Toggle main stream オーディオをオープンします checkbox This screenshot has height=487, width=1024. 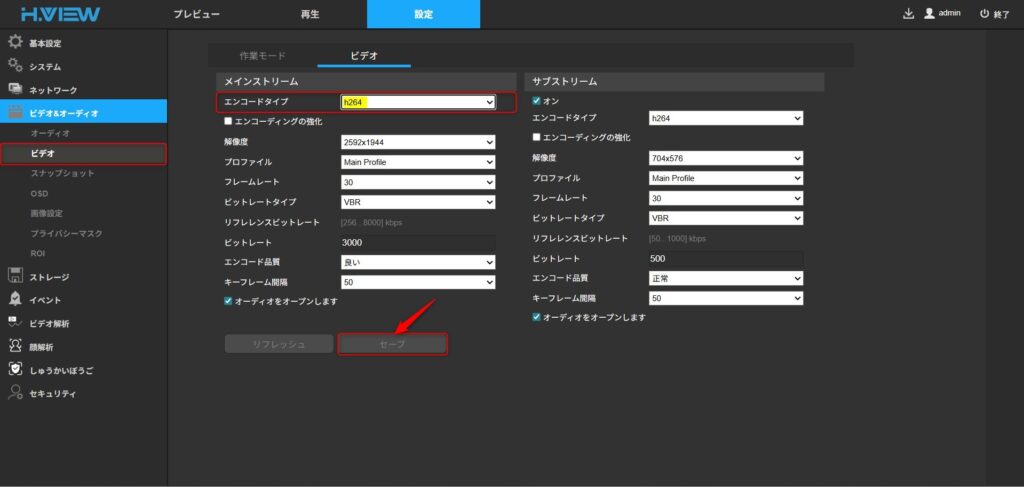click(228, 302)
